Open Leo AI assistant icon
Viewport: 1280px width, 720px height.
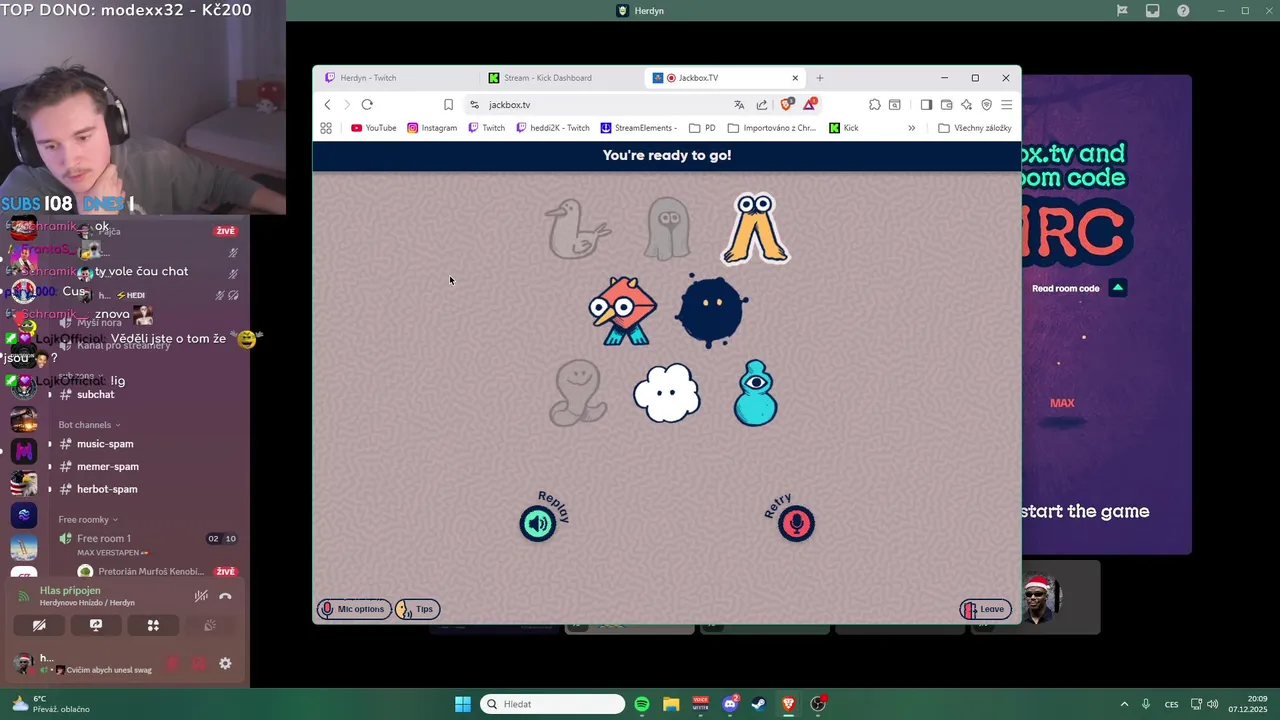point(966,105)
